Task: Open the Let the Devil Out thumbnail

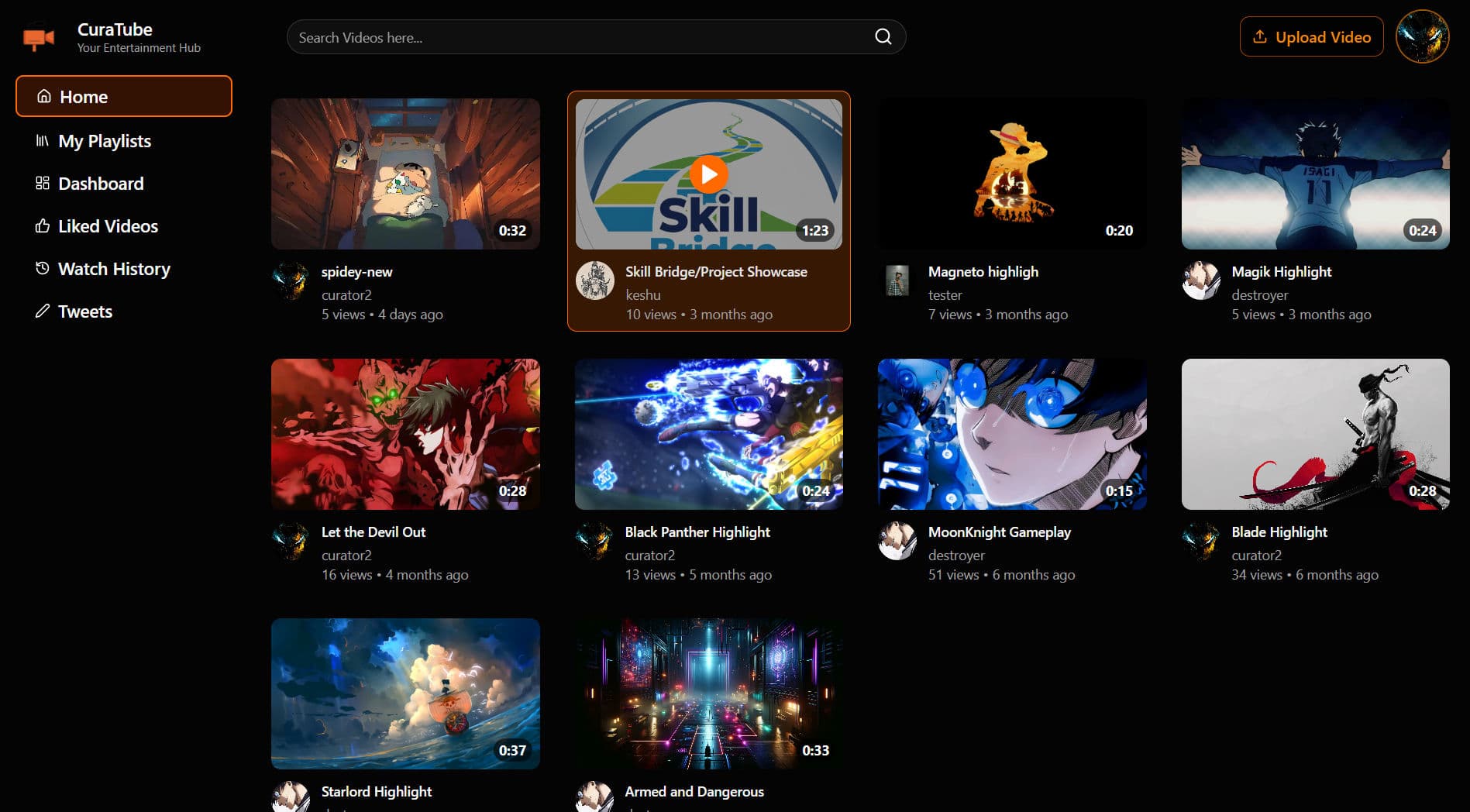Action: tap(405, 434)
